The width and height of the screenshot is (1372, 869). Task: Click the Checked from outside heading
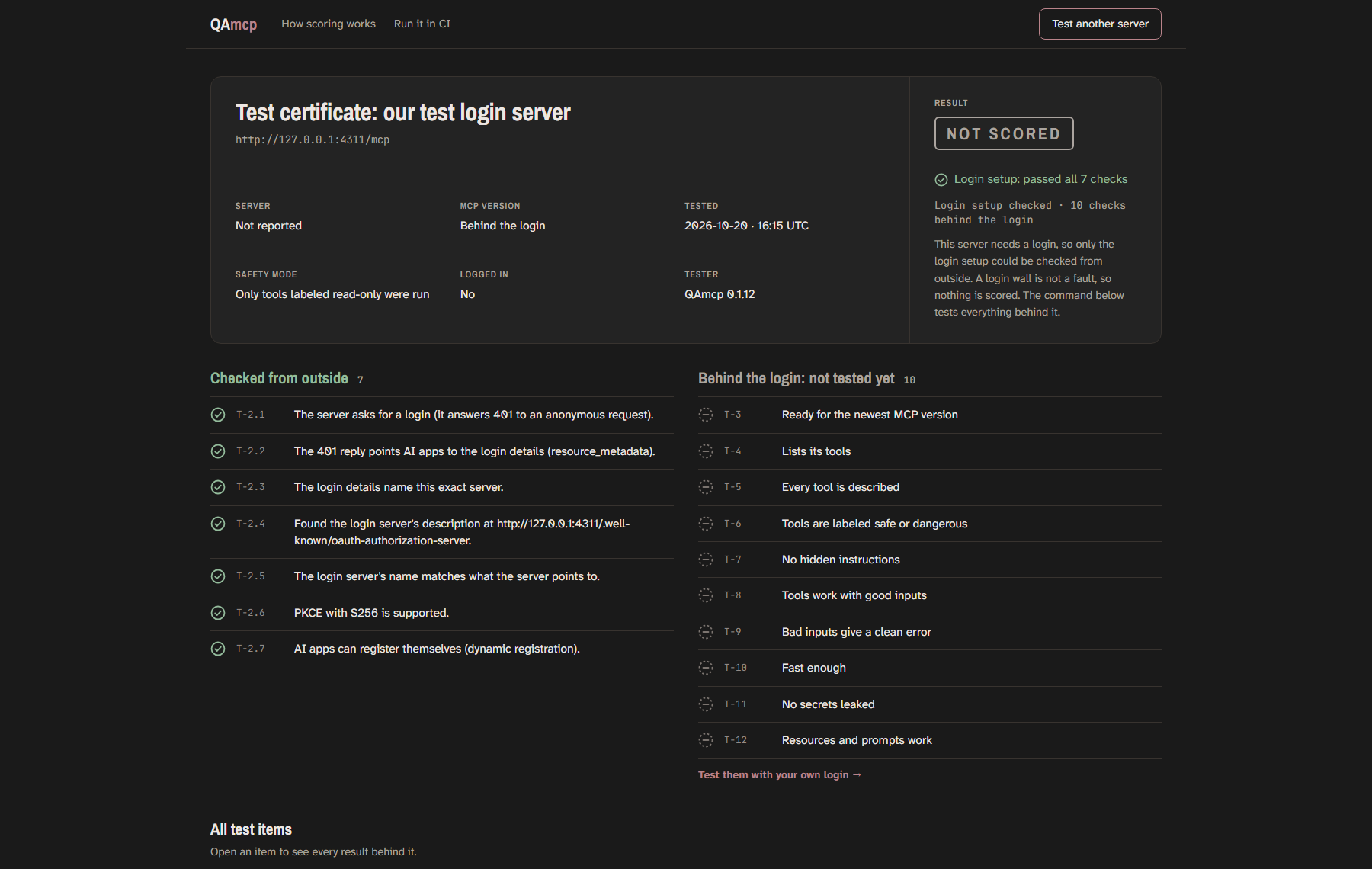[x=279, y=378]
